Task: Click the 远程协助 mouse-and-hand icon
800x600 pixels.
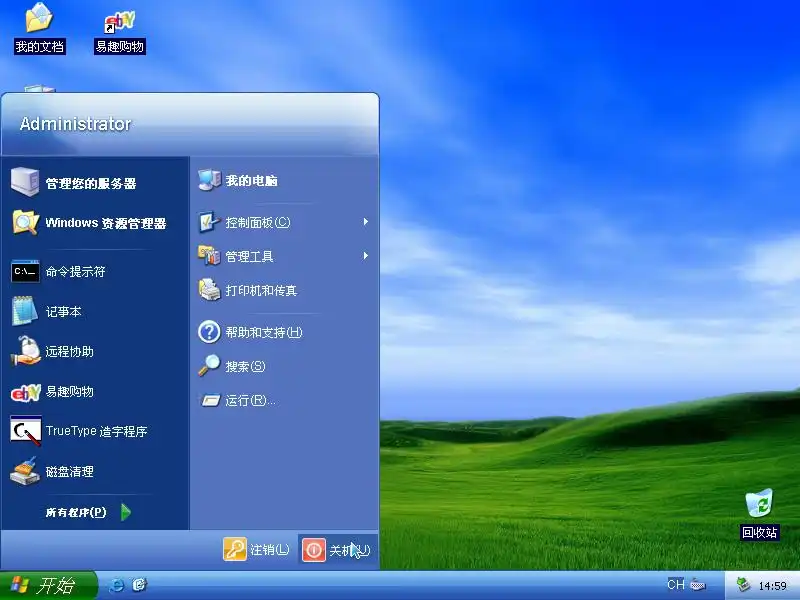Action: tap(25, 351)
